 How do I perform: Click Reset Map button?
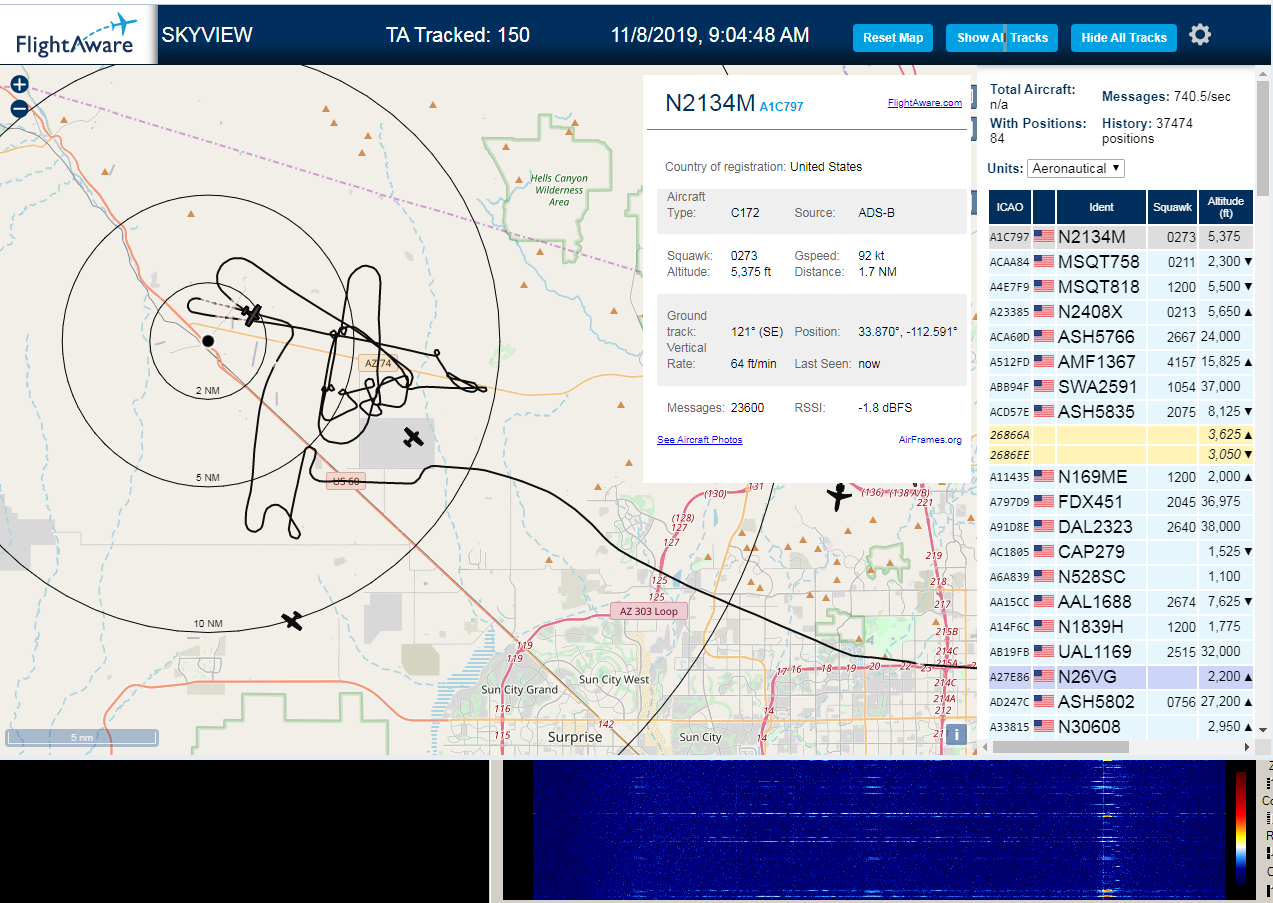coord(893,38)
